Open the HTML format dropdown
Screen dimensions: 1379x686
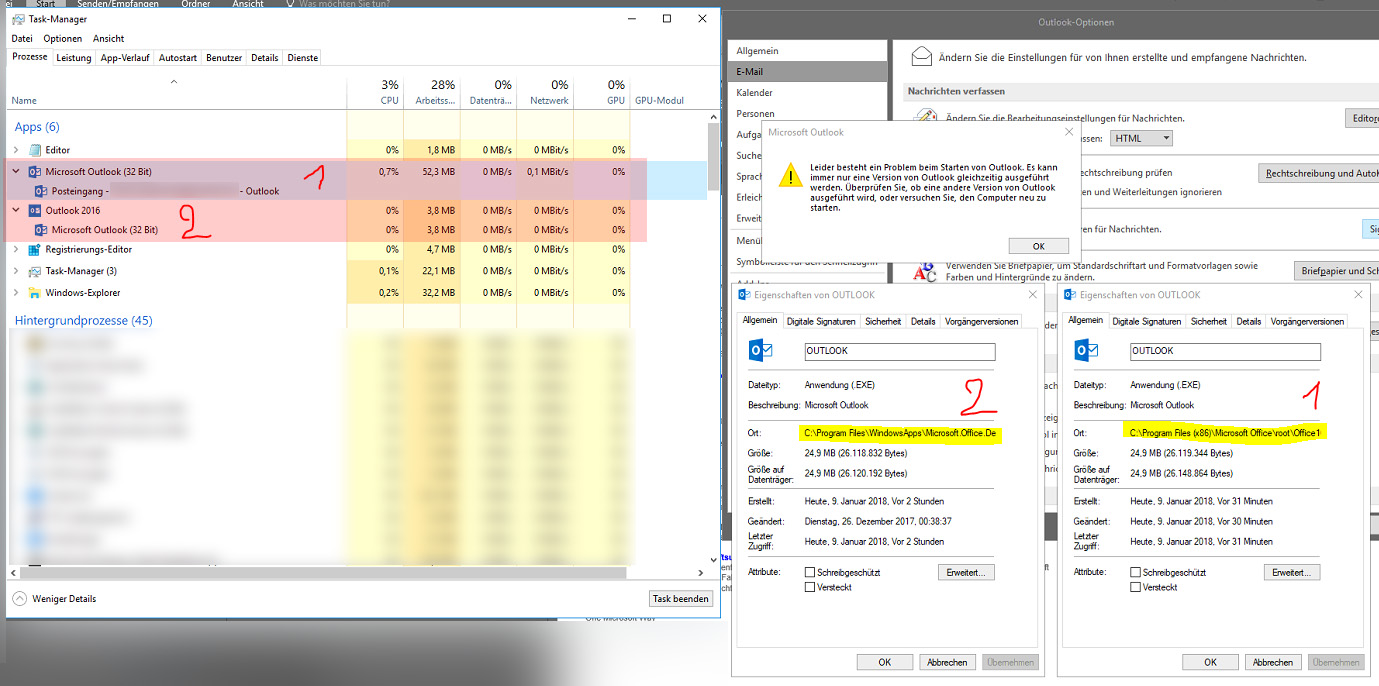[1140, 138]
